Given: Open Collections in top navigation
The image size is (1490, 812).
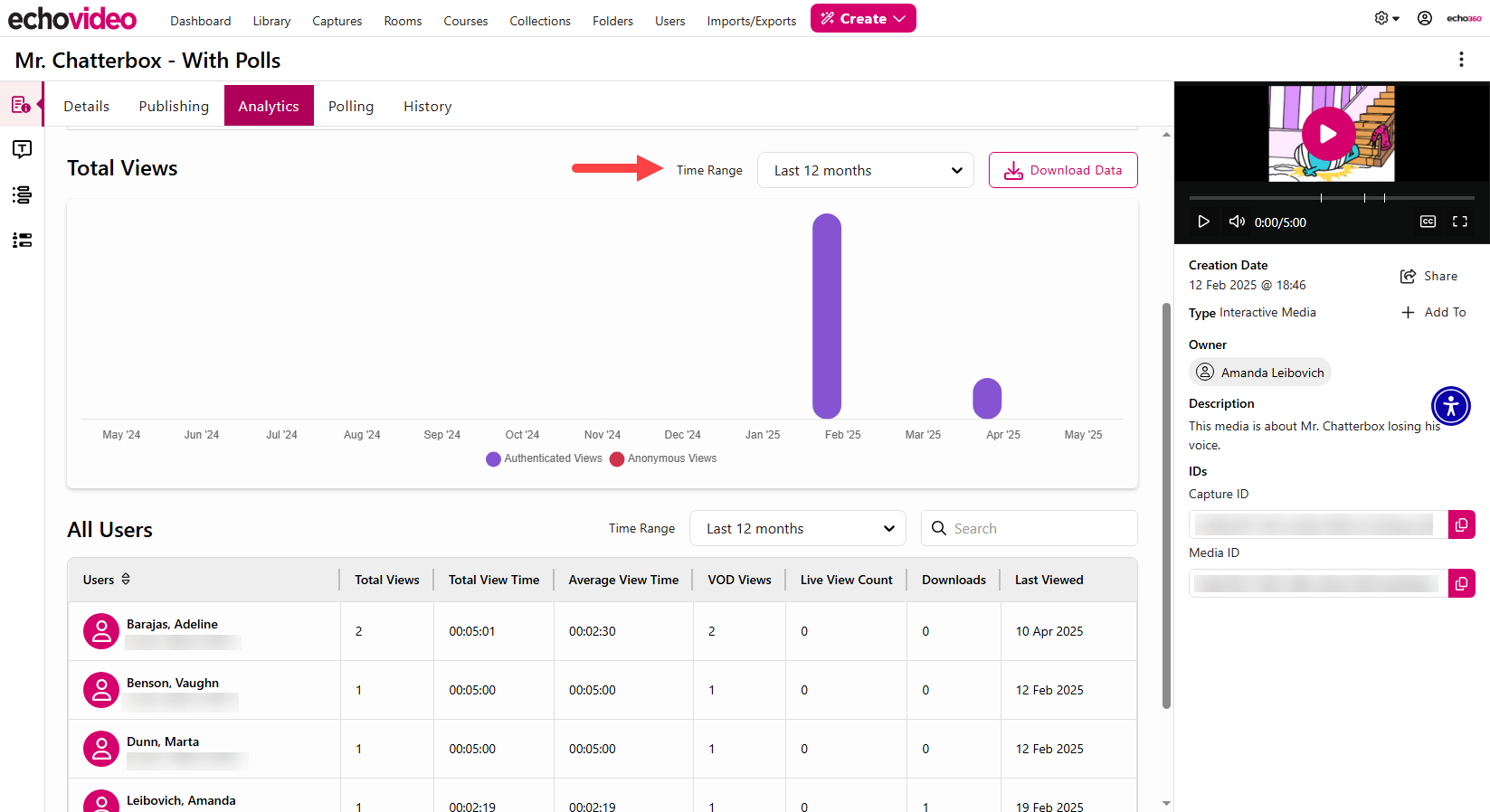Looking at the screenshot, I should 540,21.
